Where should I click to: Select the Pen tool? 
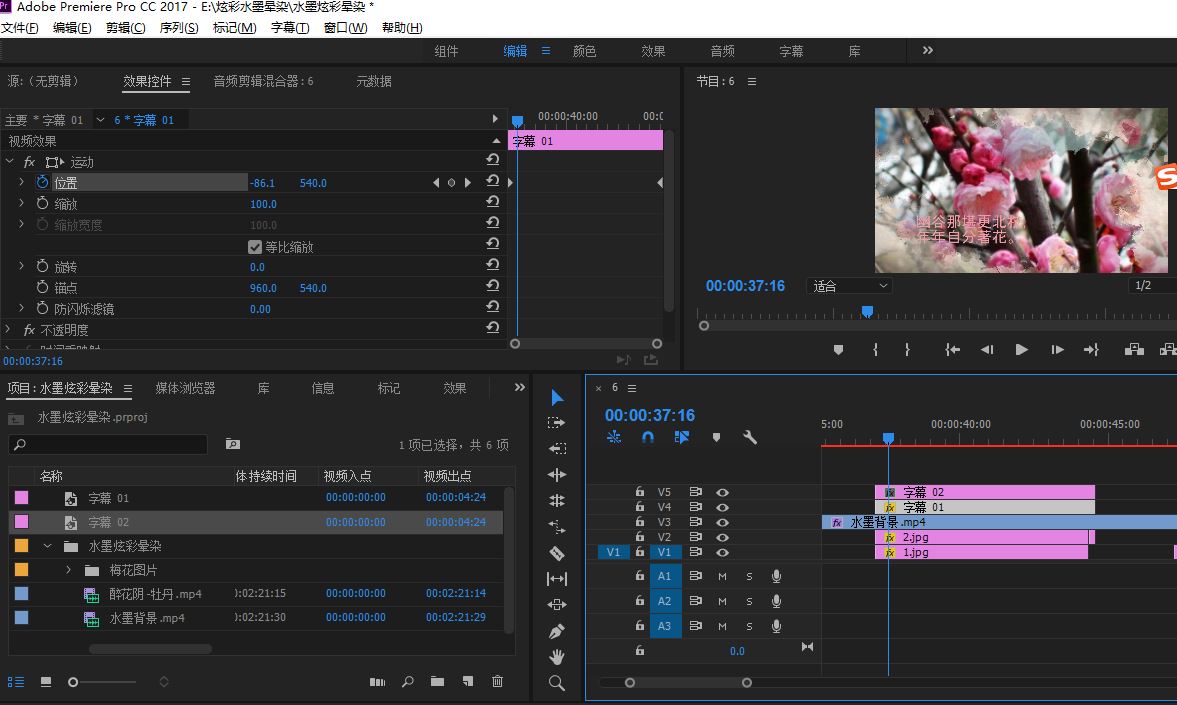557,631
